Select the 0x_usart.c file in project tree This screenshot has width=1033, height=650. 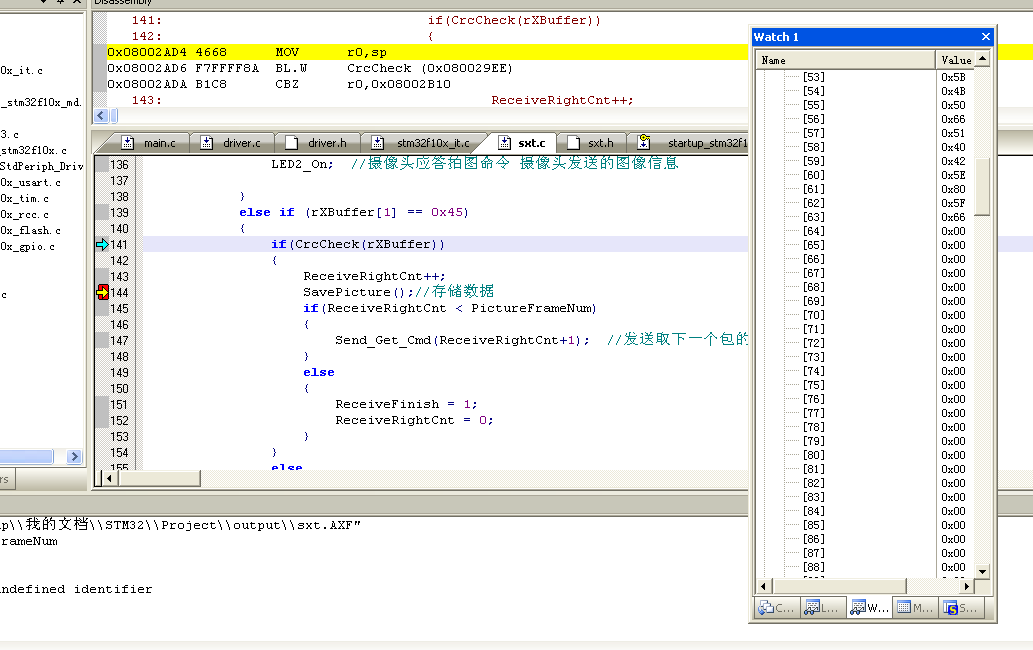pyautogui.click(x=30, y=182)
